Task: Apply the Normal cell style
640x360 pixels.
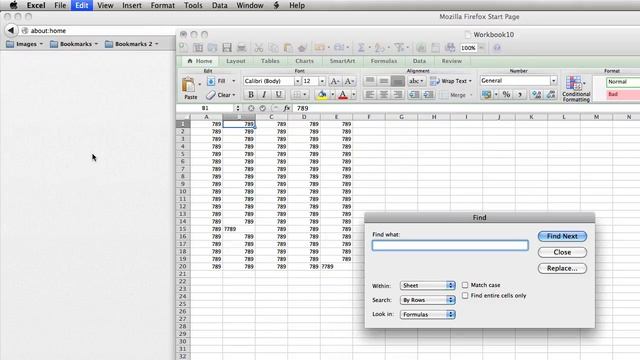Action: [x=622, y=82]
